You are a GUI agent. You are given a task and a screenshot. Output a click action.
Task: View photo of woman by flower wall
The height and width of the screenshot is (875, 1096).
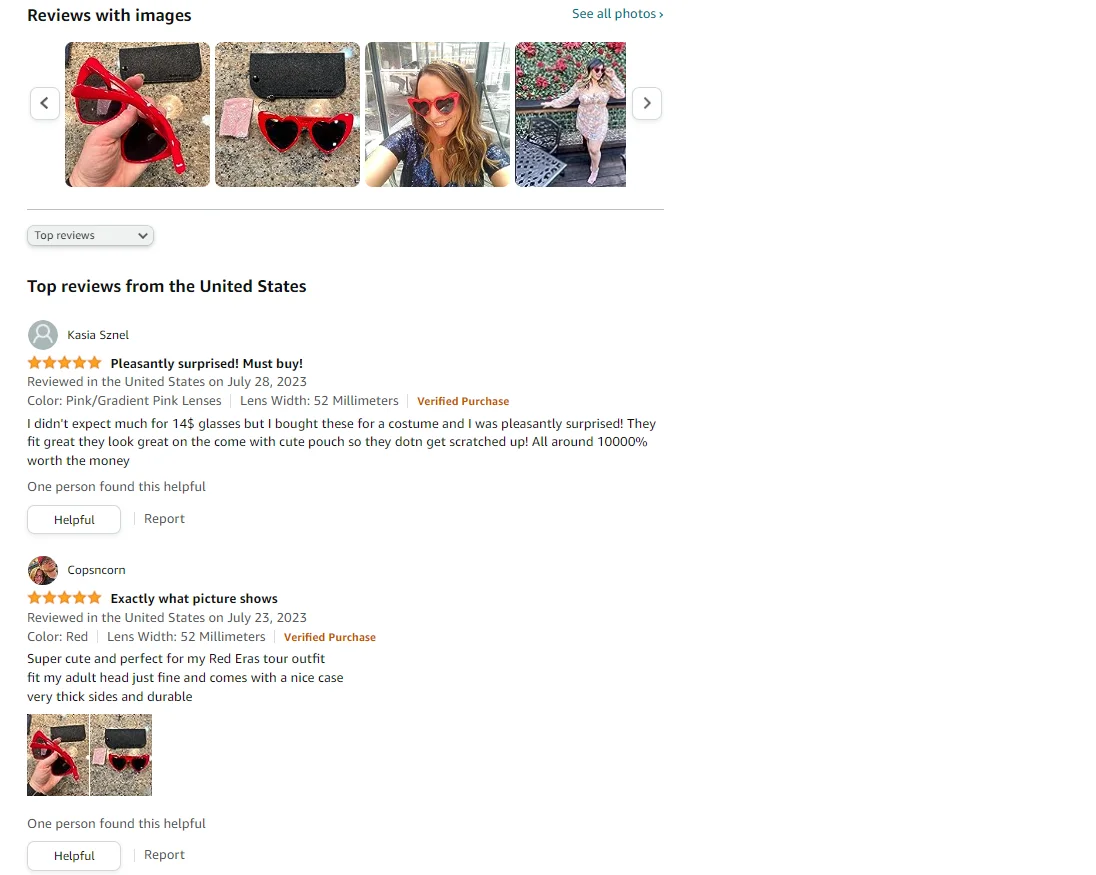pos(570,115)
